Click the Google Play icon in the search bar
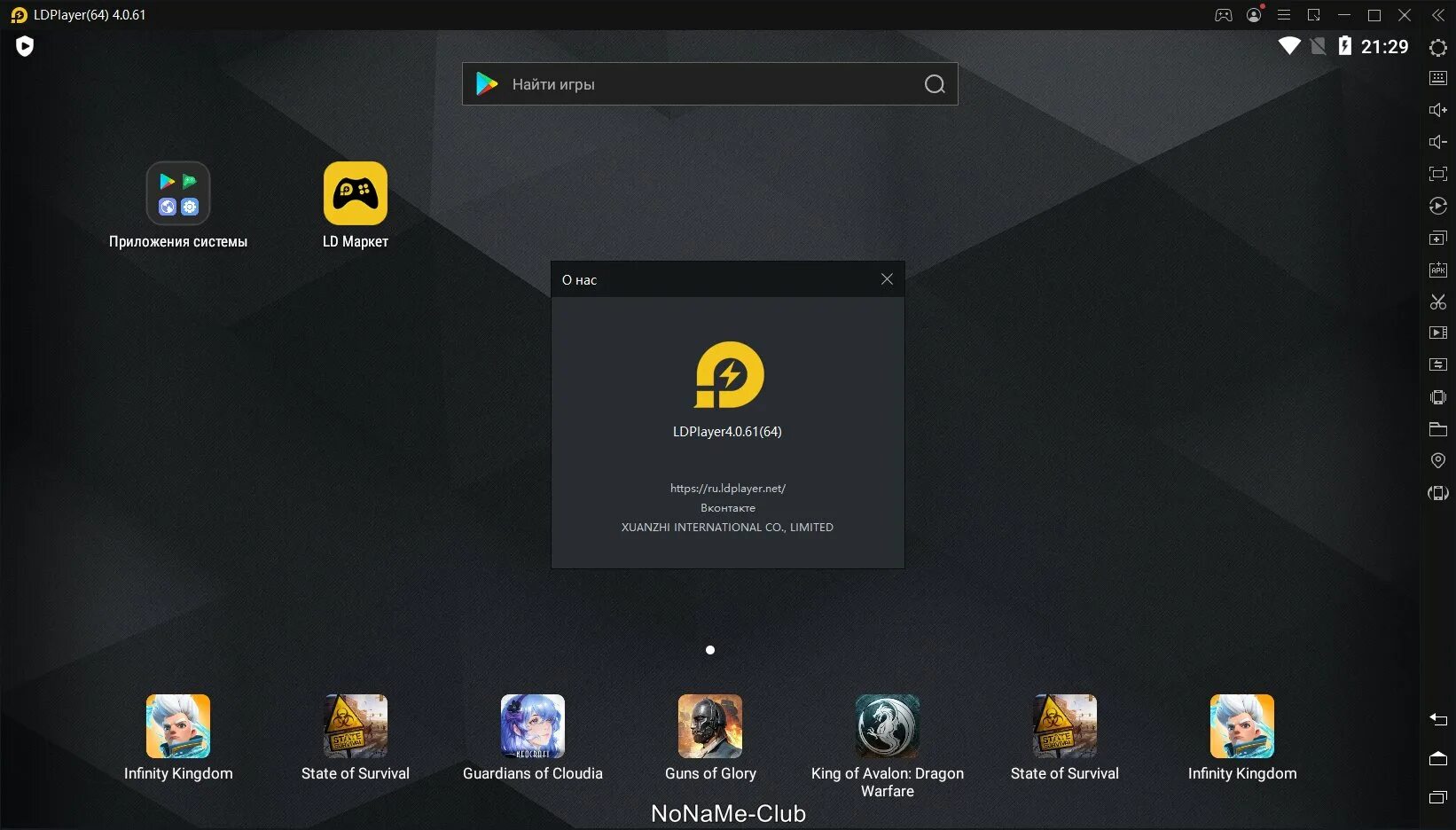The height and width of the screenshot is (830, 1456). pos(487,84)
